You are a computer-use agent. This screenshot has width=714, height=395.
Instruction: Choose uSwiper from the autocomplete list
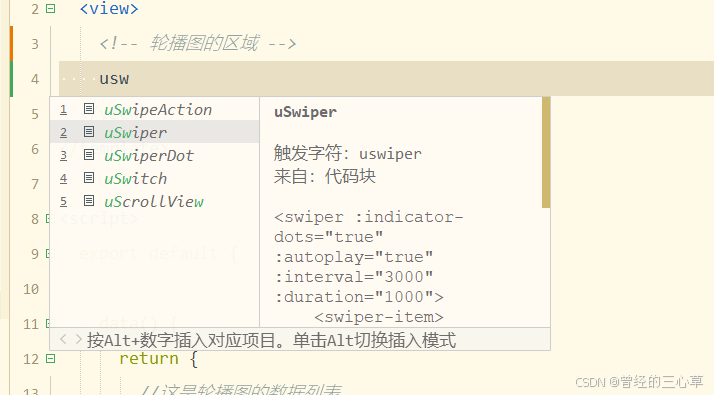[154, 132]
